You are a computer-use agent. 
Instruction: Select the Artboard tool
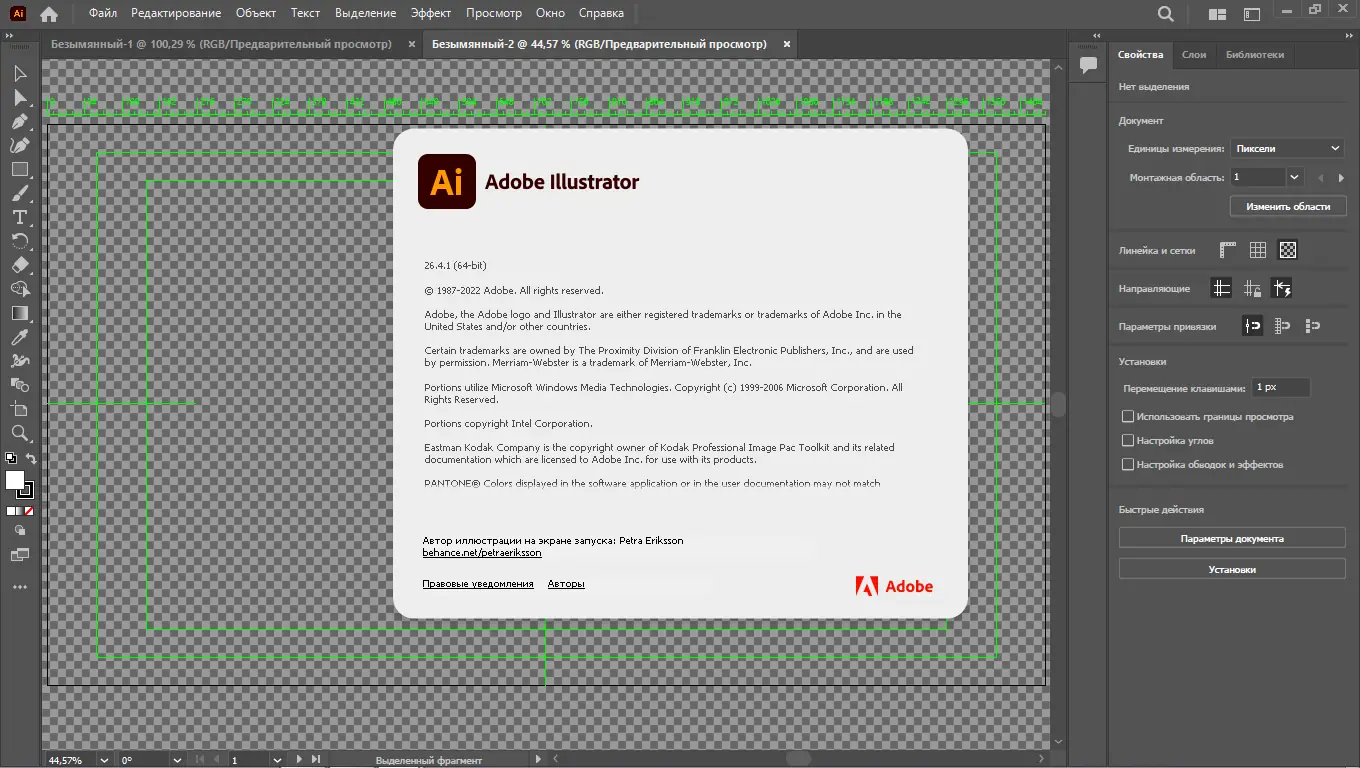pyautogui.click(x=20, y=409)
